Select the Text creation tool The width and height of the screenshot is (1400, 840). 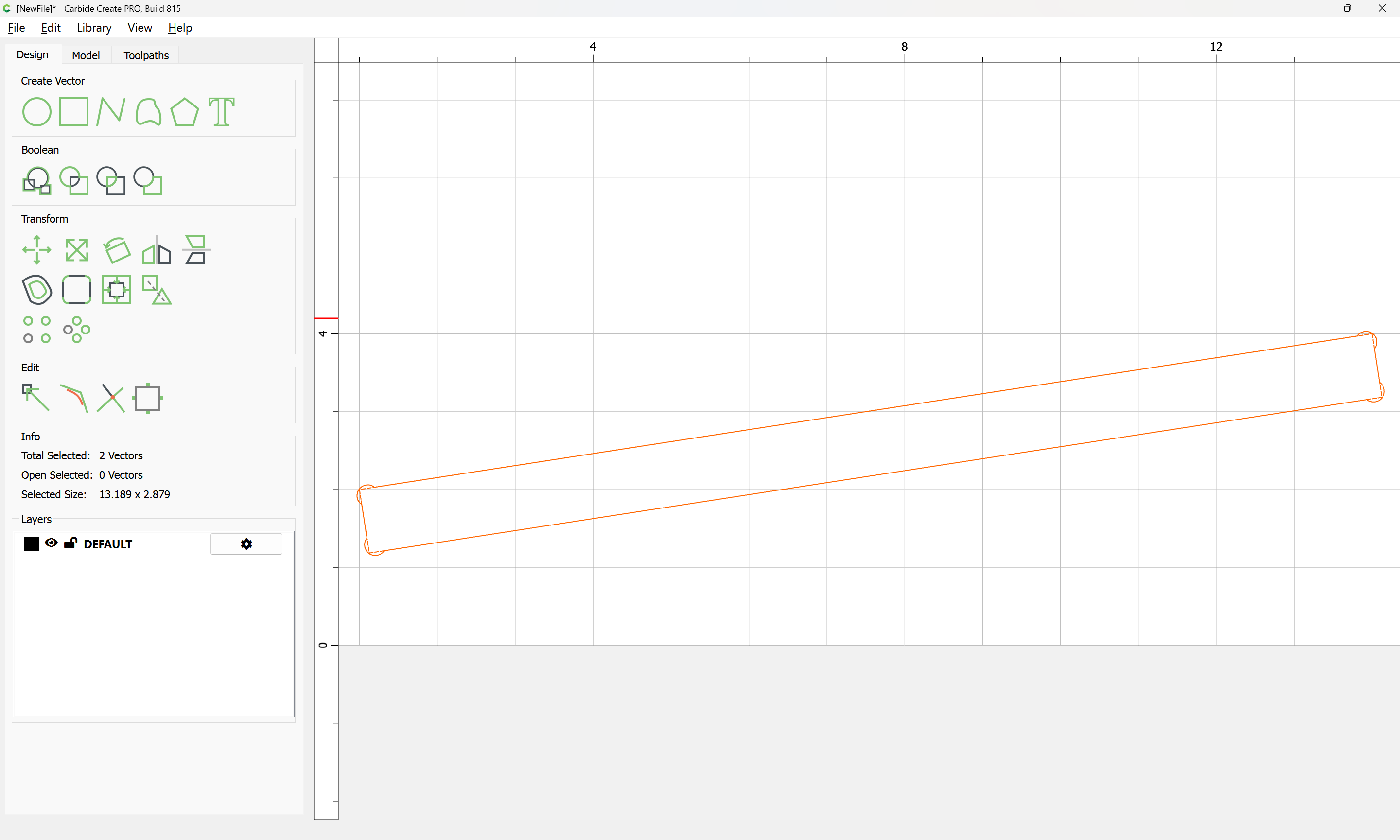pyautogui.click(x=221, y=111)
